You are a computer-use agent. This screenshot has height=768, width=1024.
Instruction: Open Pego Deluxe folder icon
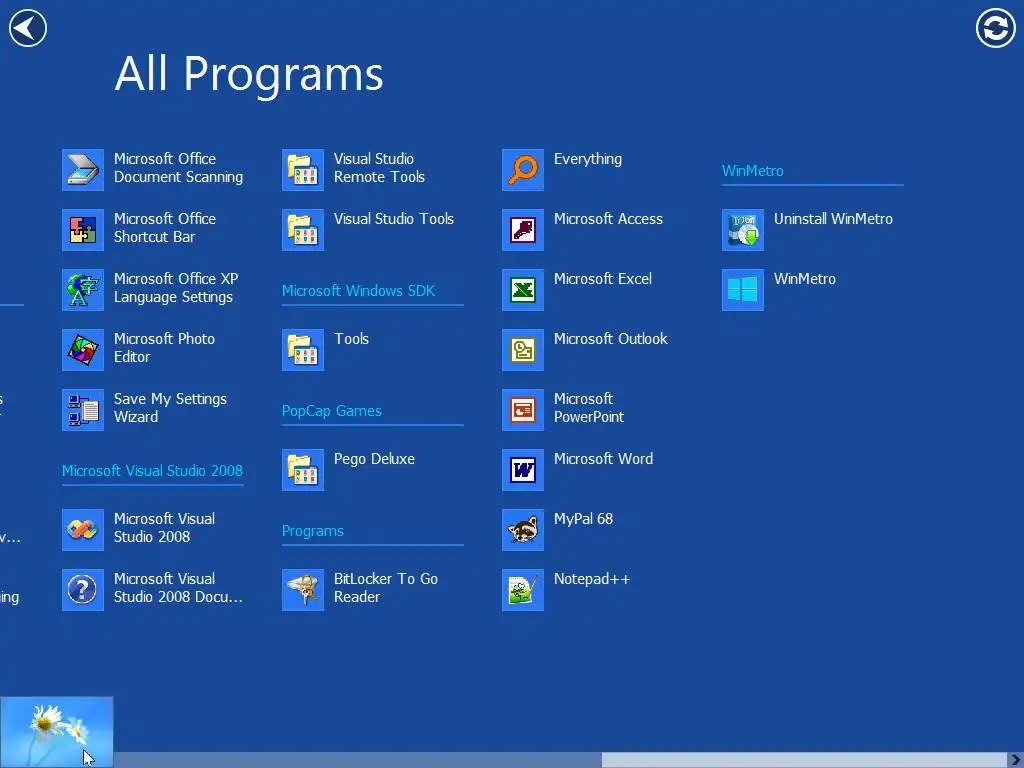[303, 470]
